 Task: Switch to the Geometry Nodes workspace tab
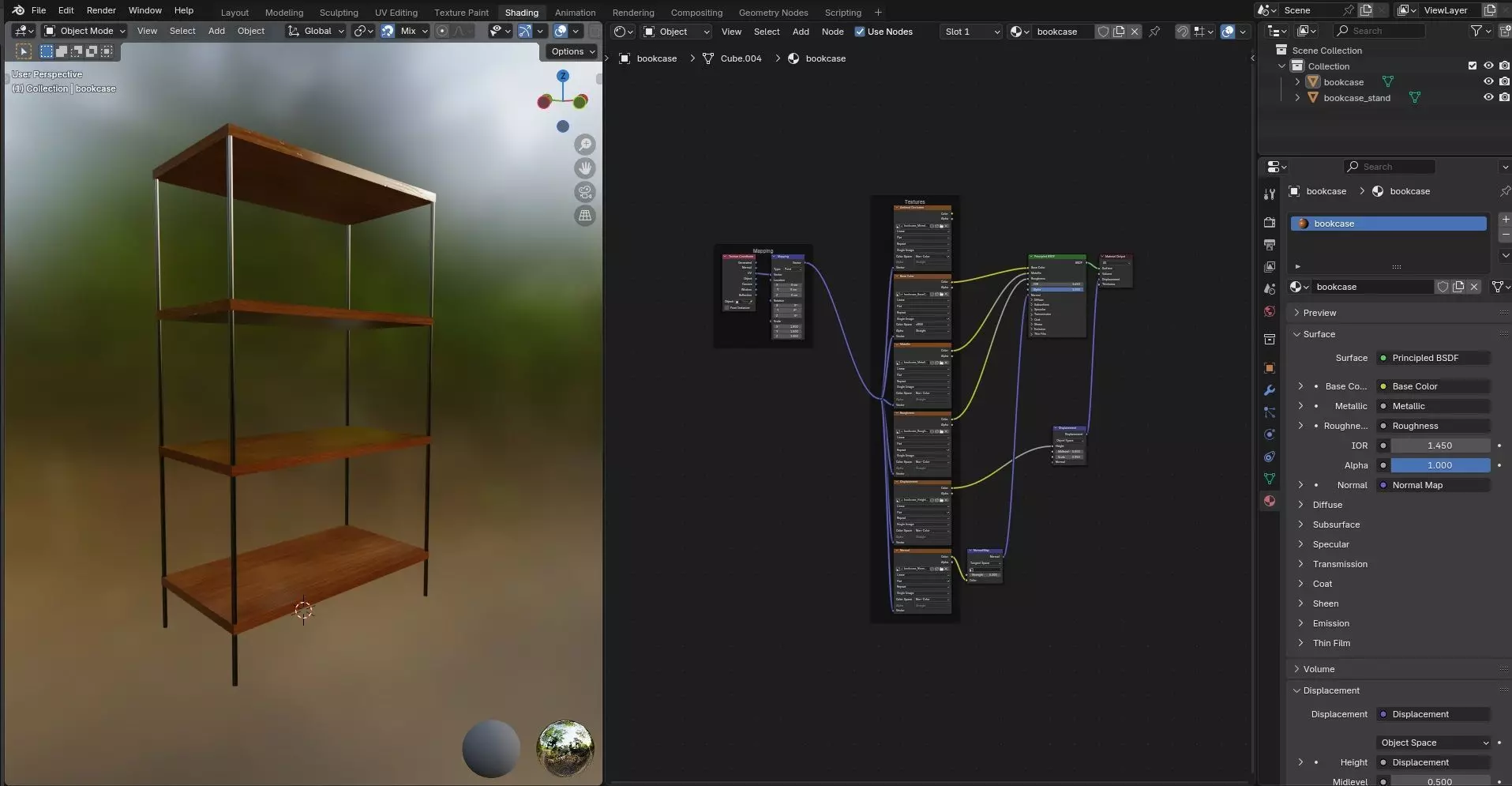point(773,13)
